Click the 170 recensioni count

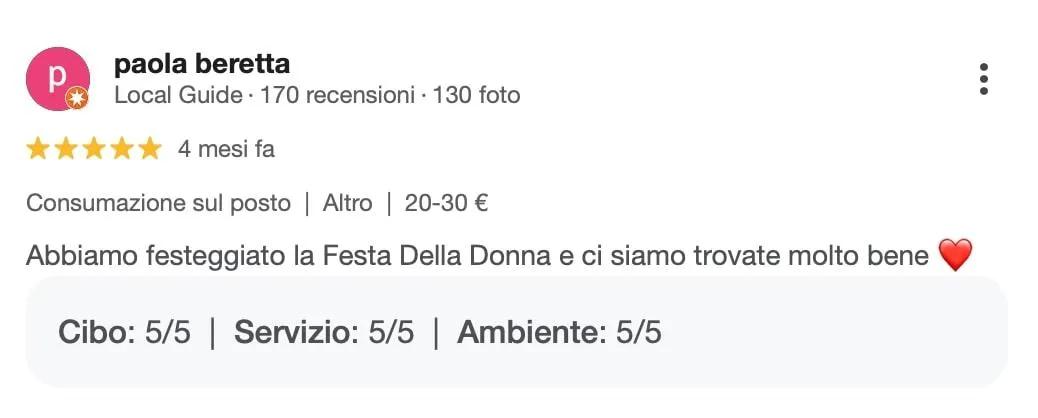[337, 95]
